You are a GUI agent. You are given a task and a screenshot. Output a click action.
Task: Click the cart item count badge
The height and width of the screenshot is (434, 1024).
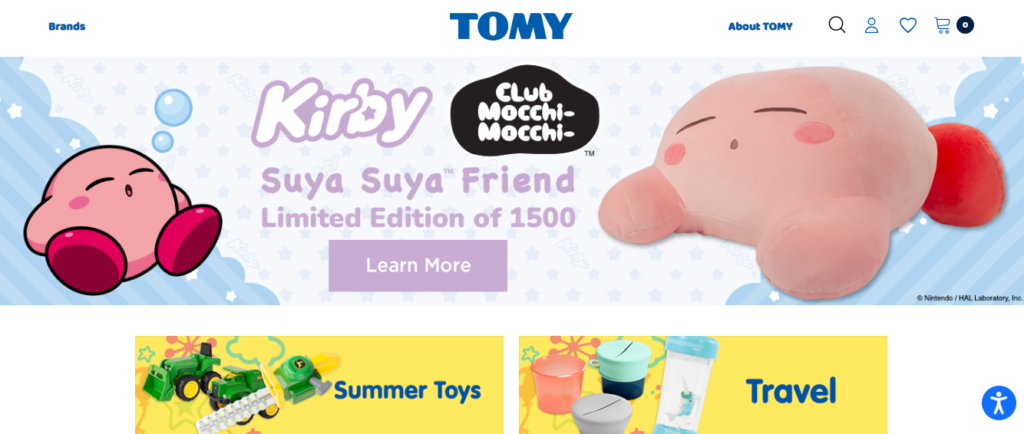[965, 25]
